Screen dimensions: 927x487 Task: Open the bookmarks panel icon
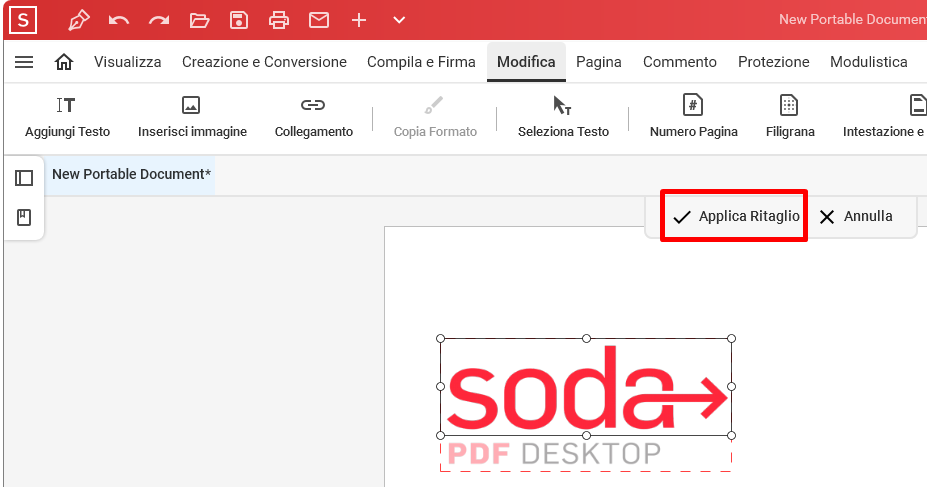[x=24, y=217]
